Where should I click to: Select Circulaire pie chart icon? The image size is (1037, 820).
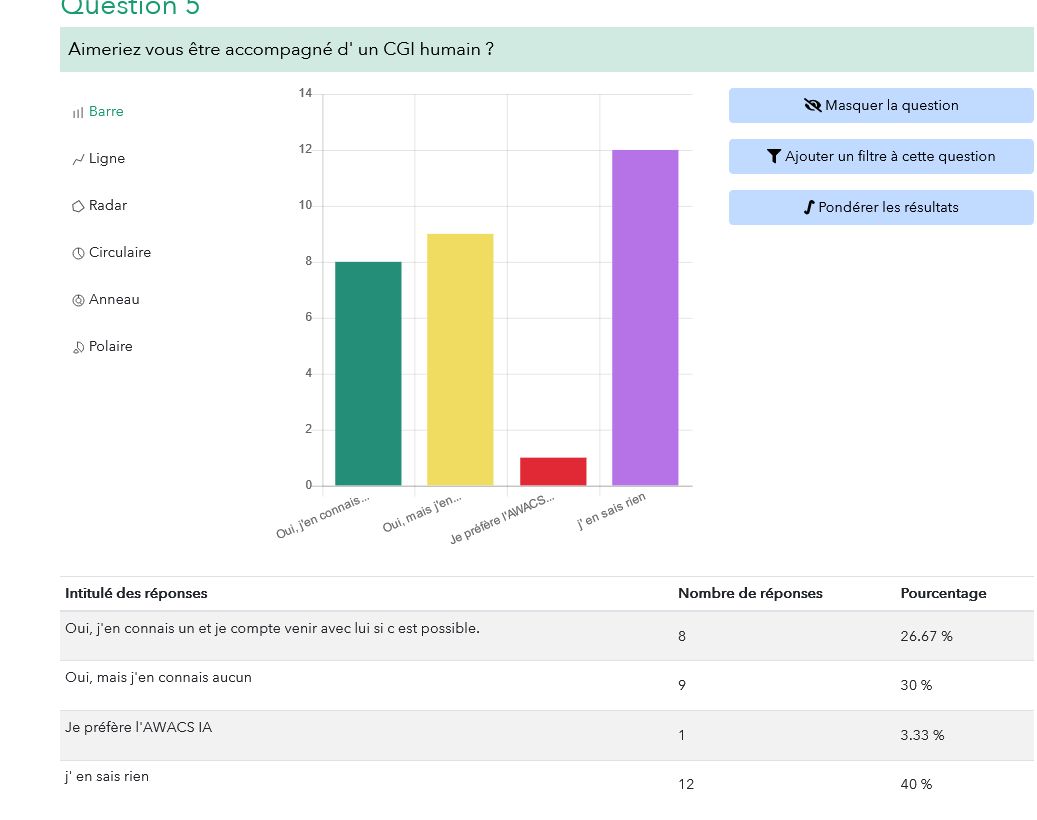tap(78, 254)
